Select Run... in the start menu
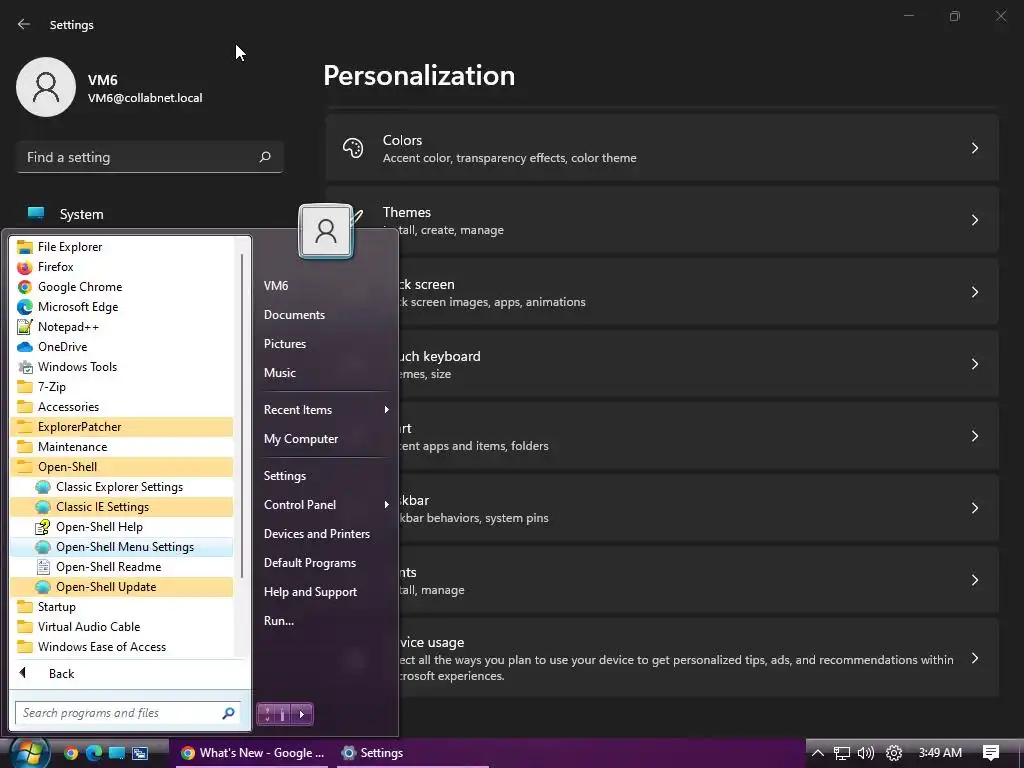The image size is (1024, 768). click(x=326, y=621)
